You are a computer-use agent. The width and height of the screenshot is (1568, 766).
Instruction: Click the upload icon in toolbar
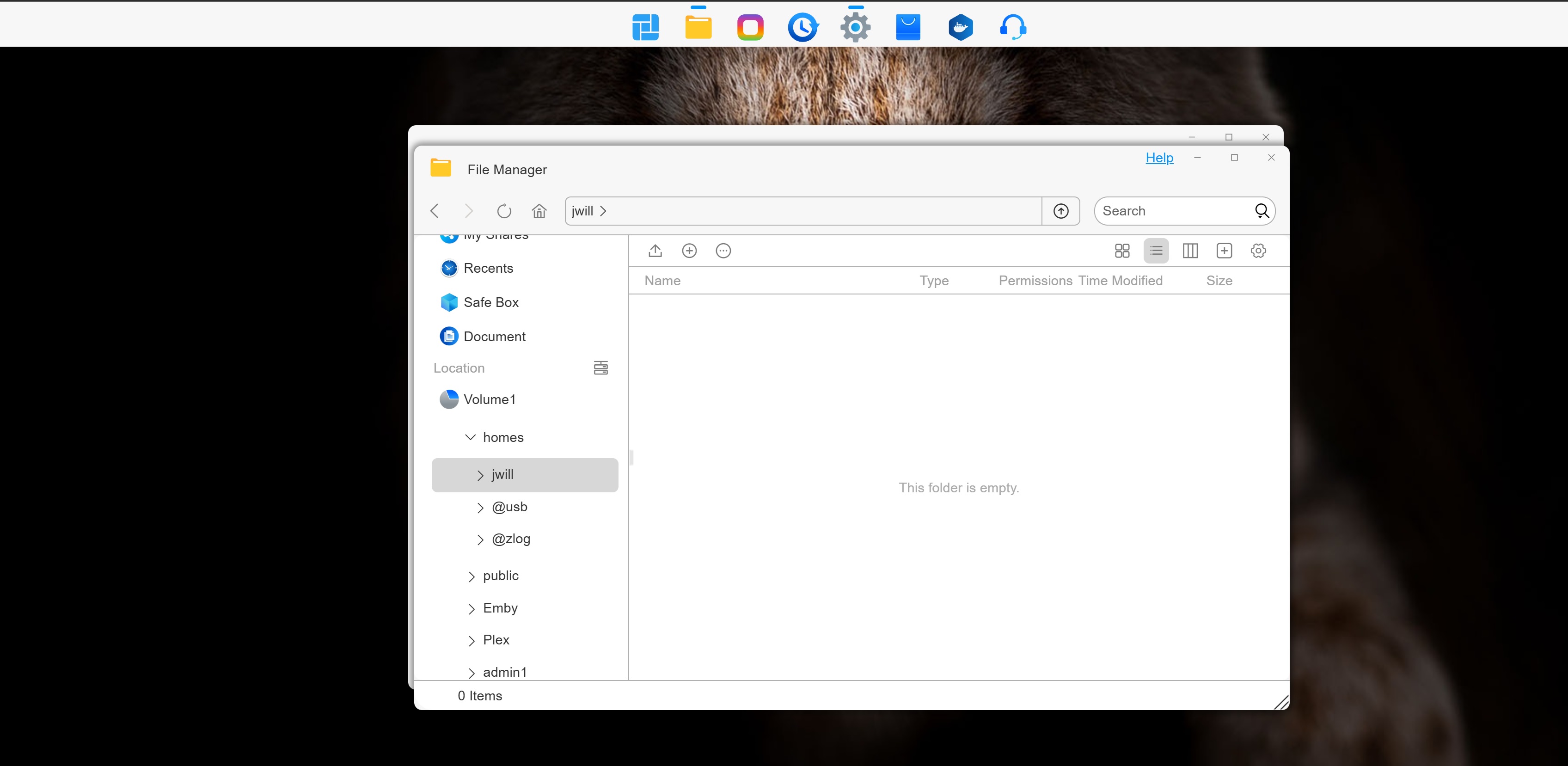pos(655,251)
